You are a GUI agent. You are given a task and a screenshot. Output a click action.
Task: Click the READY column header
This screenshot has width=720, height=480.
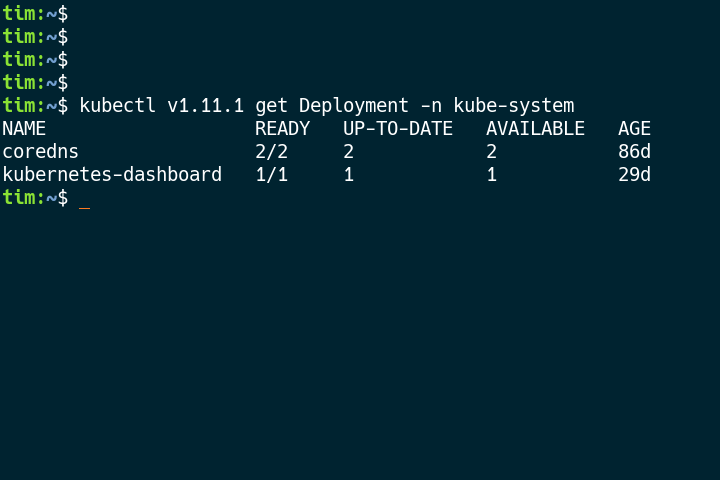(282, 129)
